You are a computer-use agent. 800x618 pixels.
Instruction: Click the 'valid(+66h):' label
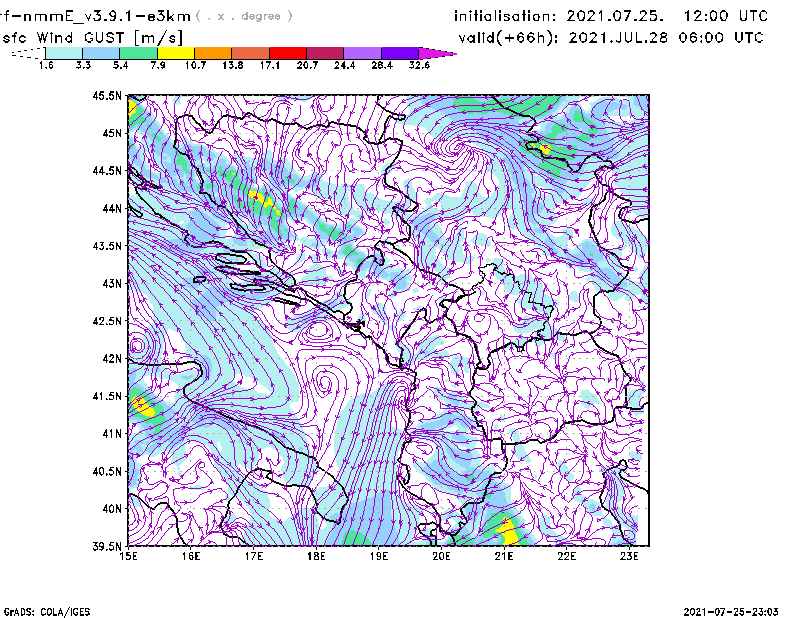508,38
